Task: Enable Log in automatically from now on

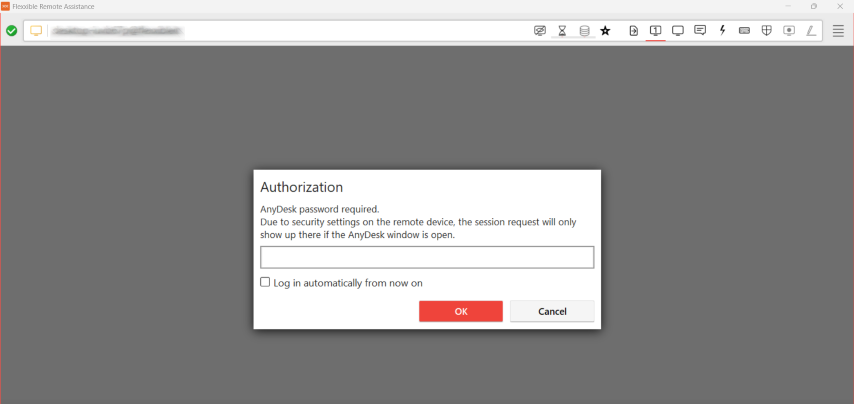Action: click(265, 282)
